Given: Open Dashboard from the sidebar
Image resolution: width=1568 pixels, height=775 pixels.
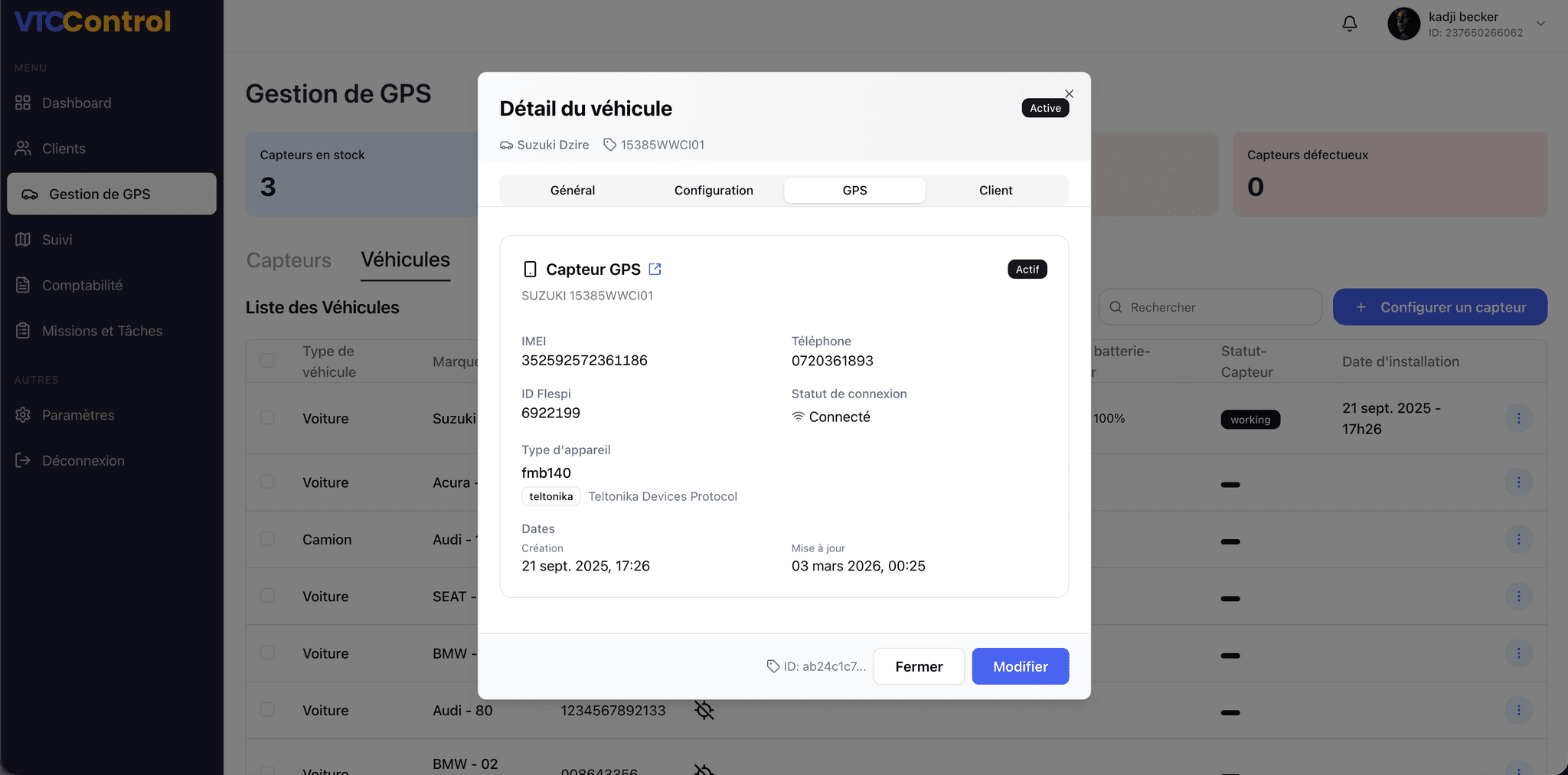Looking at the screenshot, I should coord(76,103).
